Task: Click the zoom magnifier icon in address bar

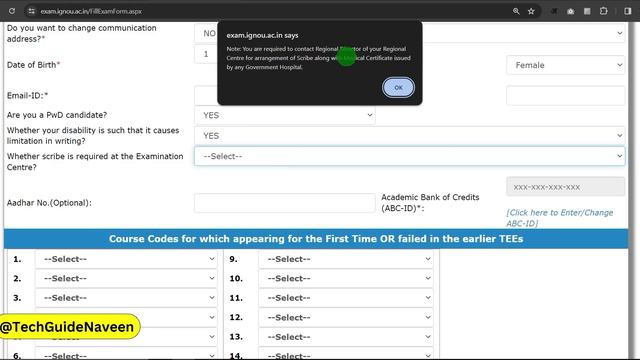Action: click(x=516, y=11)
